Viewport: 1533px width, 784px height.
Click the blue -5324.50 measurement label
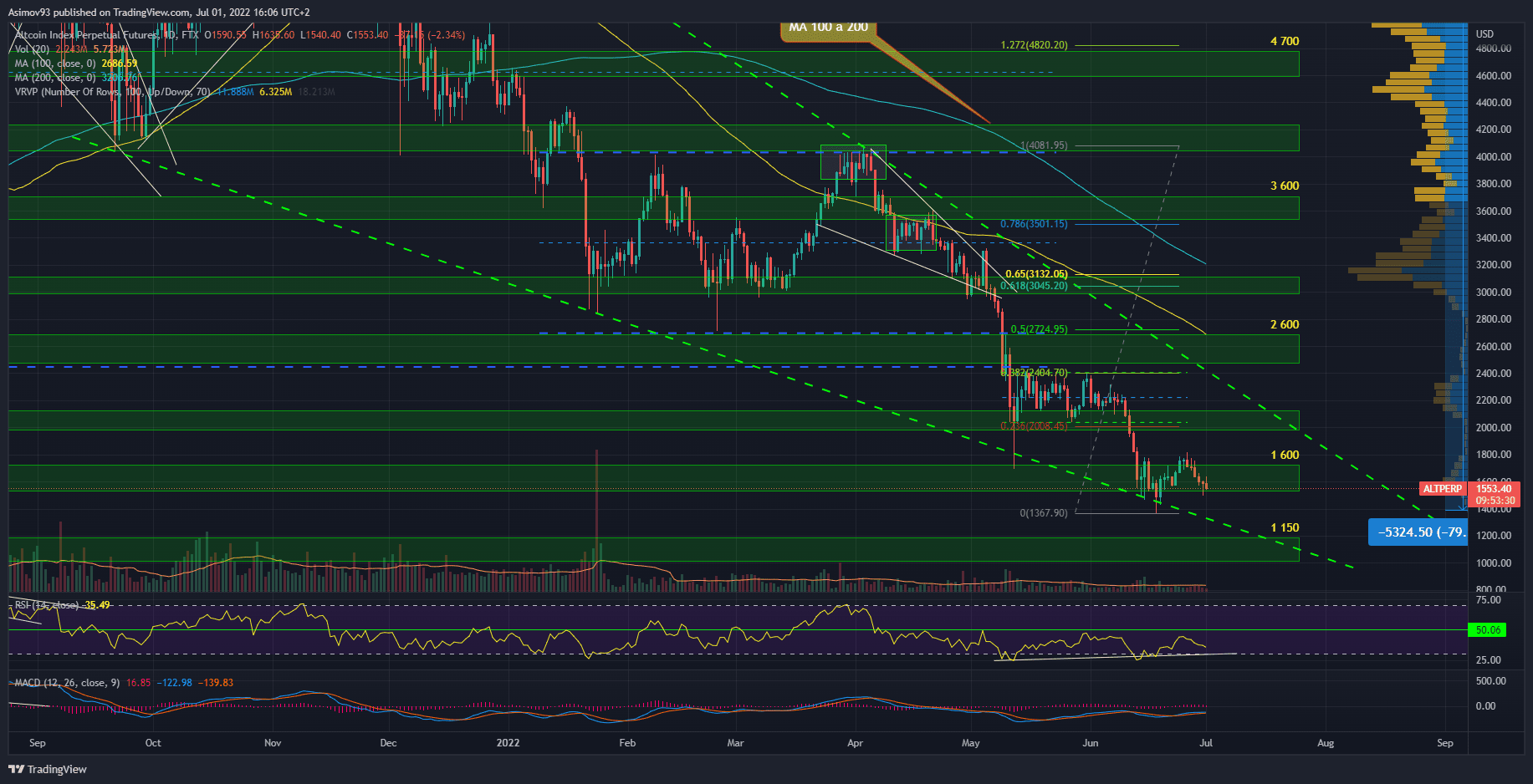point(1418,532)
